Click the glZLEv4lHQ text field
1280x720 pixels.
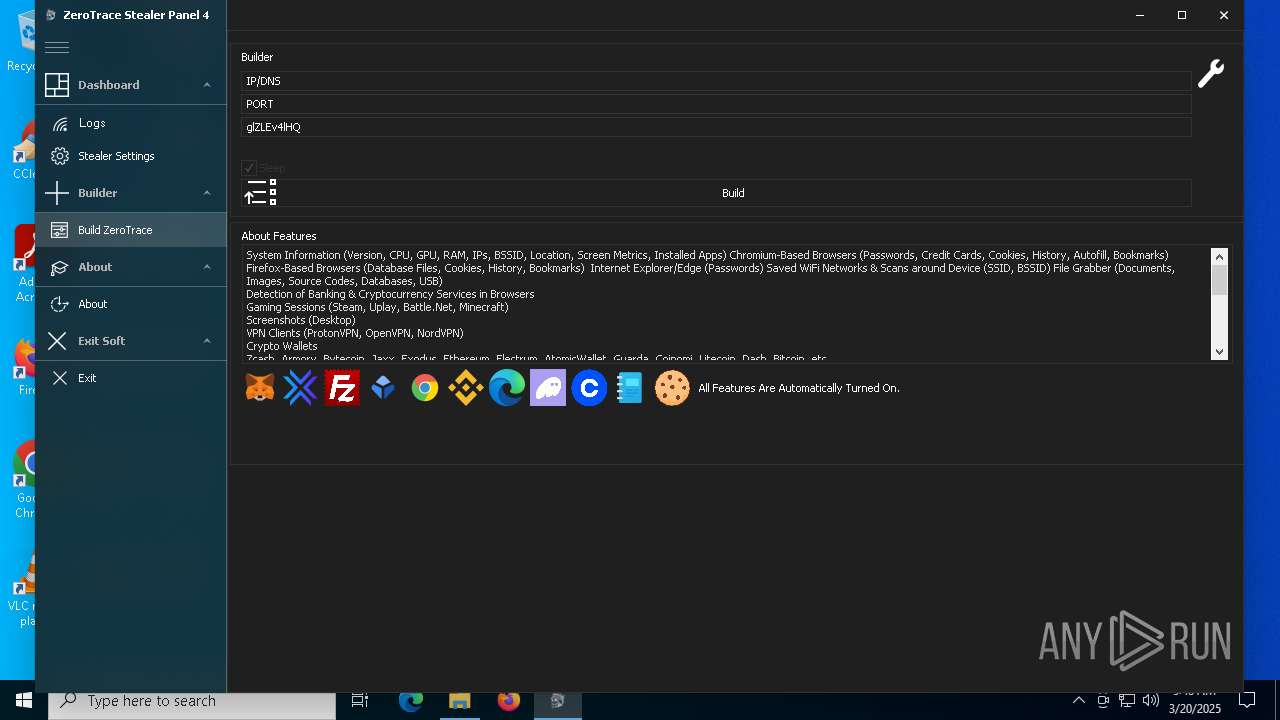pos(716,127)
